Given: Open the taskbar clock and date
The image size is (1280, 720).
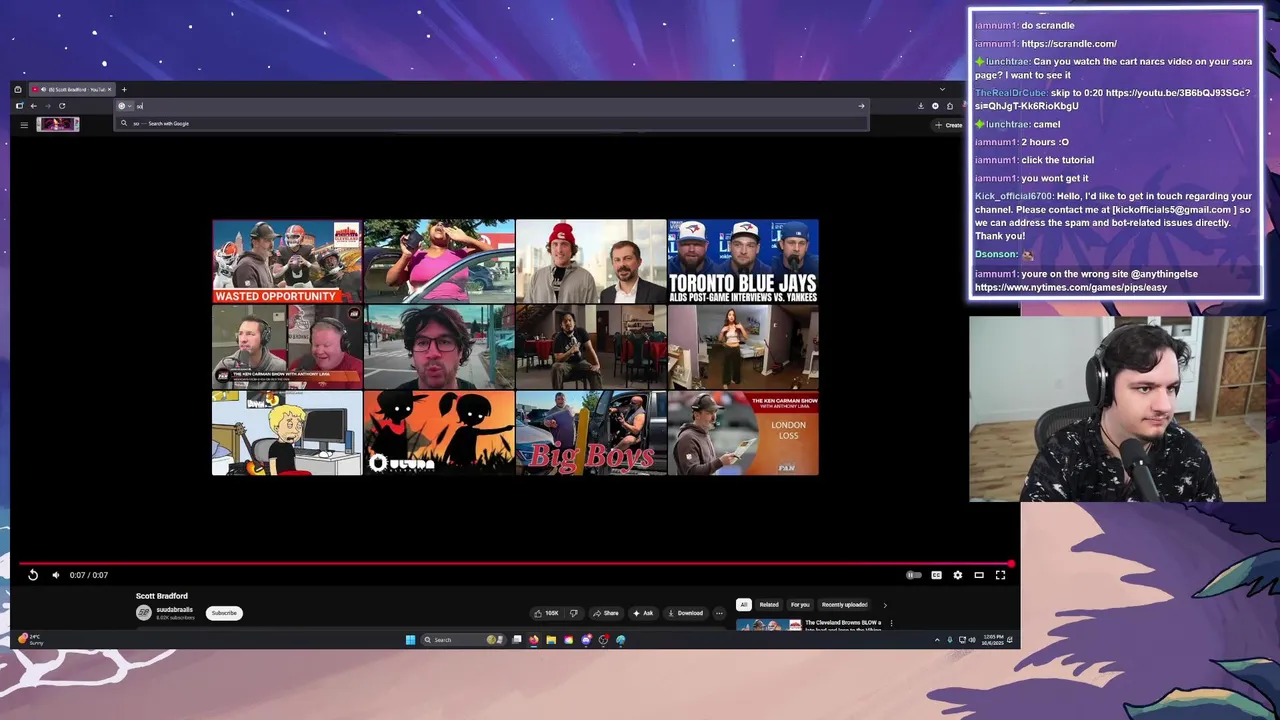Looking at the screenshot, I should pyautogui.click(x=994, y=640).
